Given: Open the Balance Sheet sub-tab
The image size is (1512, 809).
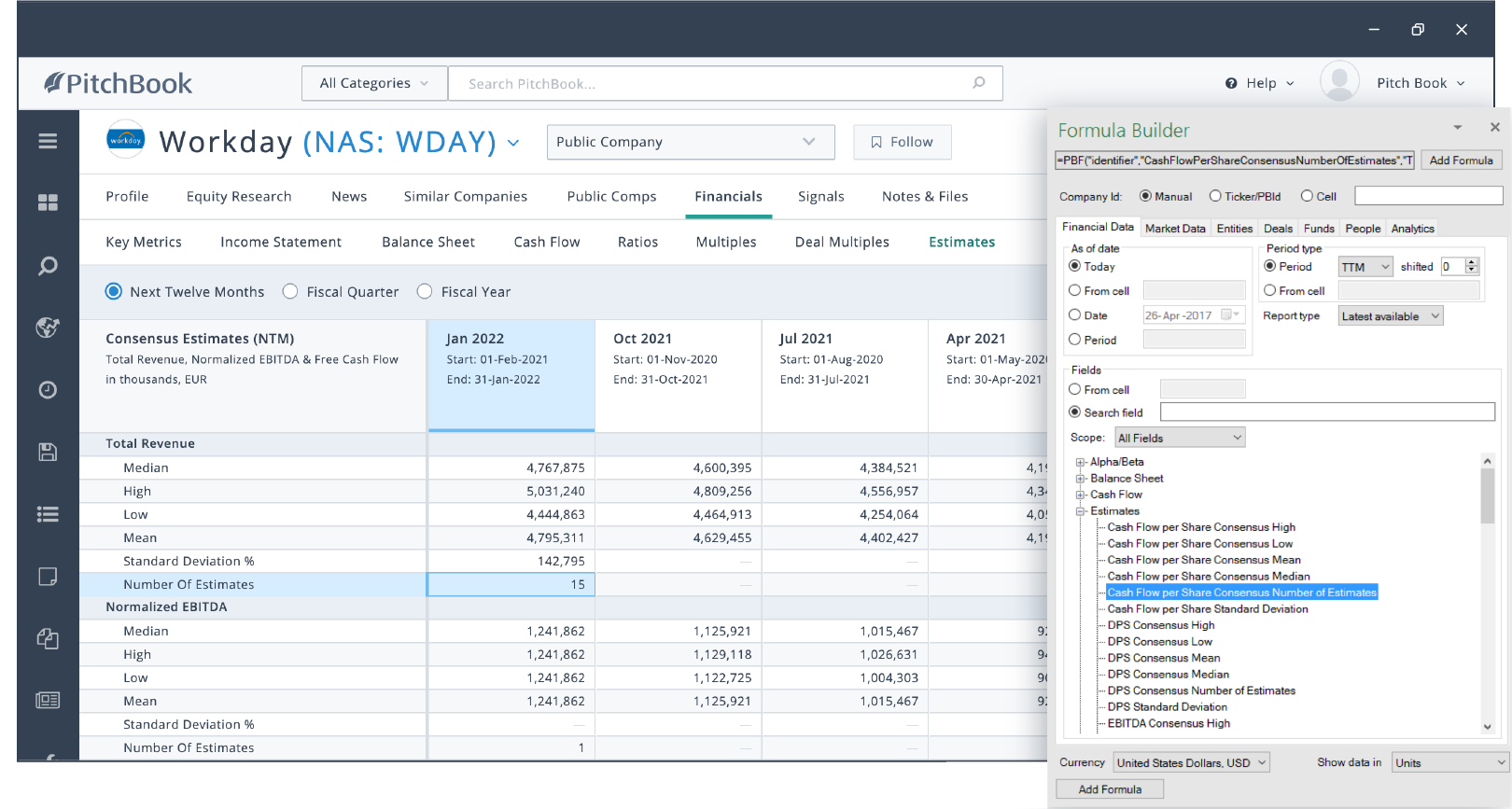Looking at the screenshot, I should point(428,242).
